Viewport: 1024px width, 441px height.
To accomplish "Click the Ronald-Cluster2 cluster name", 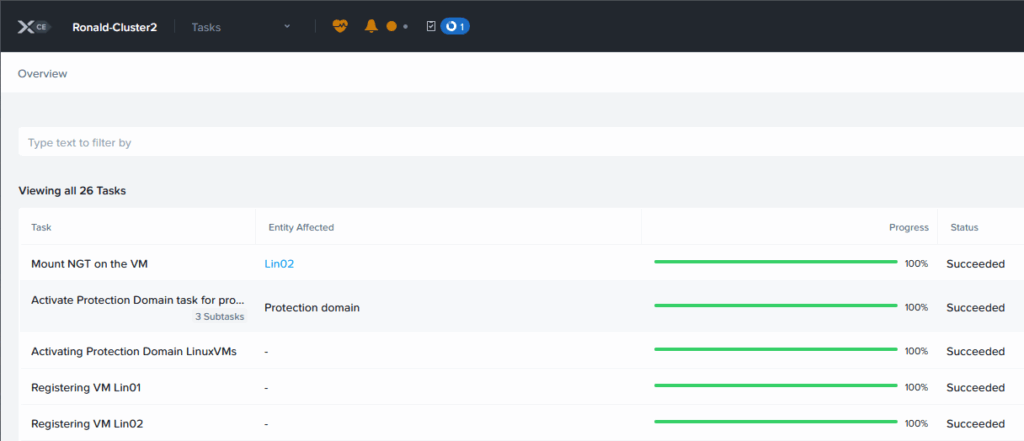I will [113, 27].
